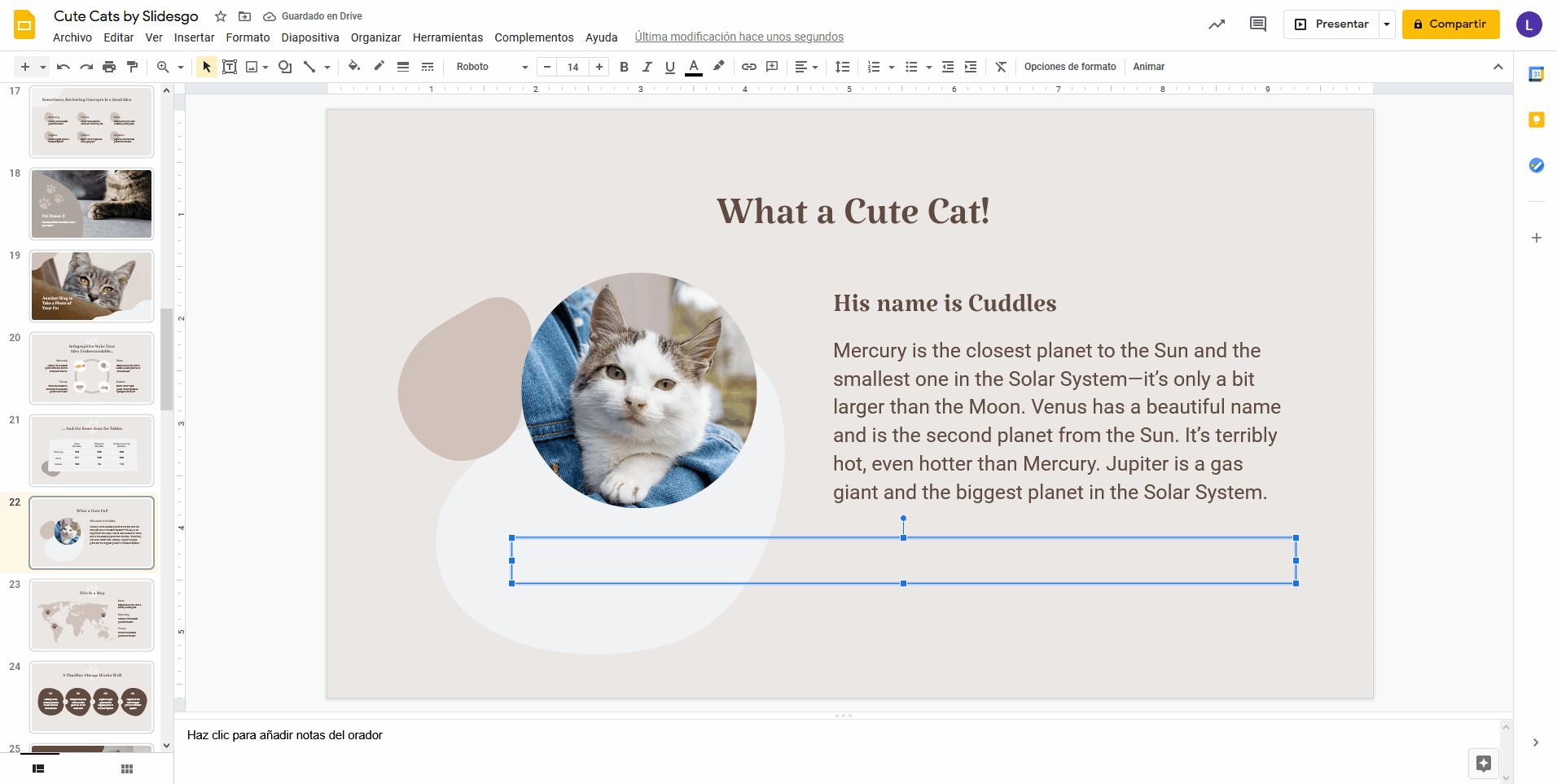Open the zoom level dropdown arrow
Screen dimensions: 1557x784
pos(181,67)
